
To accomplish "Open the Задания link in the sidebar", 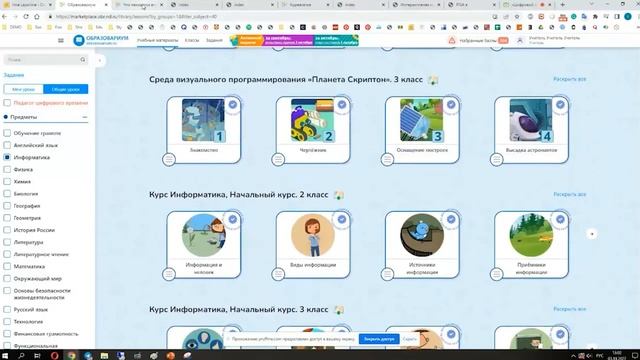I will [x=14, y=75].
